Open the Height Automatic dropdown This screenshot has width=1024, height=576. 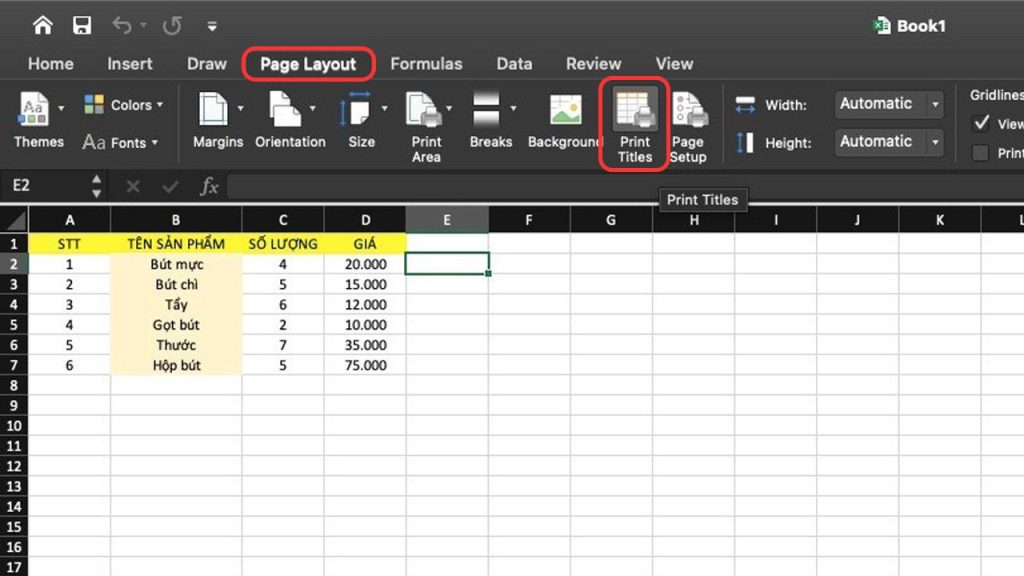(889, 142)
